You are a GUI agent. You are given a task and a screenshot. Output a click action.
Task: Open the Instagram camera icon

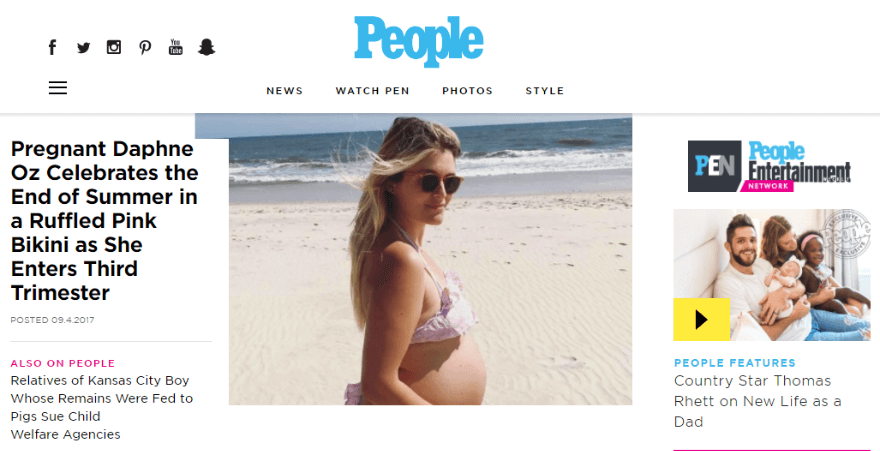tap(114, 47)
